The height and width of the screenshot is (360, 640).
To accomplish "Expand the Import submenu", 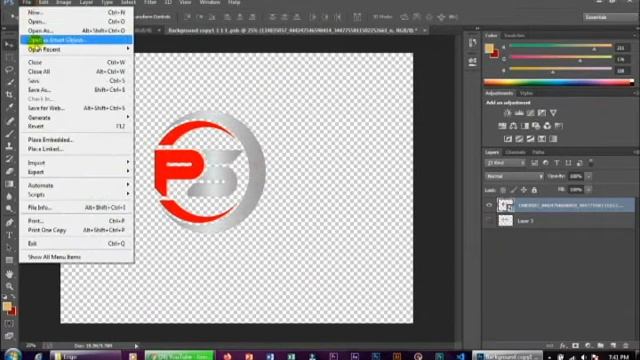I will 76,163.
